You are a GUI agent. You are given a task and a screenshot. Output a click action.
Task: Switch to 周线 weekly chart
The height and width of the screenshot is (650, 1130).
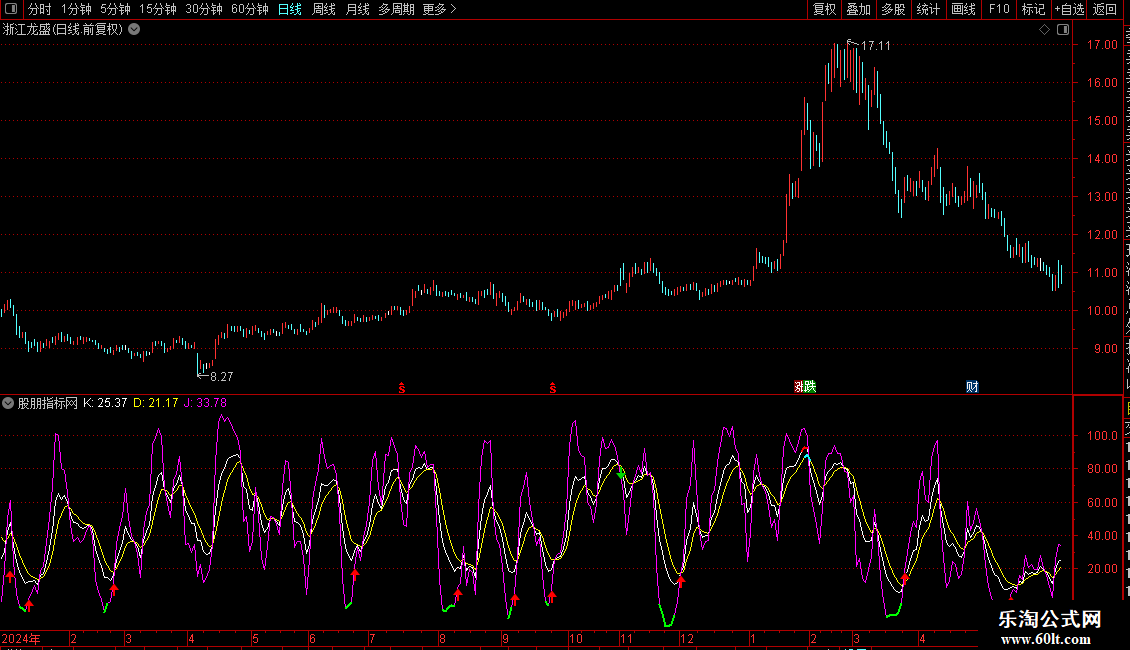click(x=324, y=9)
